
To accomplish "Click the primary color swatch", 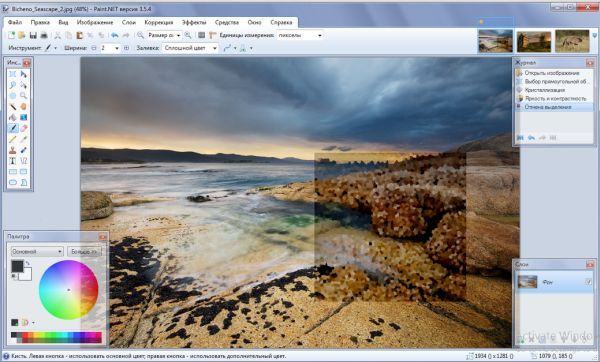I will click(x=17, y=267).
